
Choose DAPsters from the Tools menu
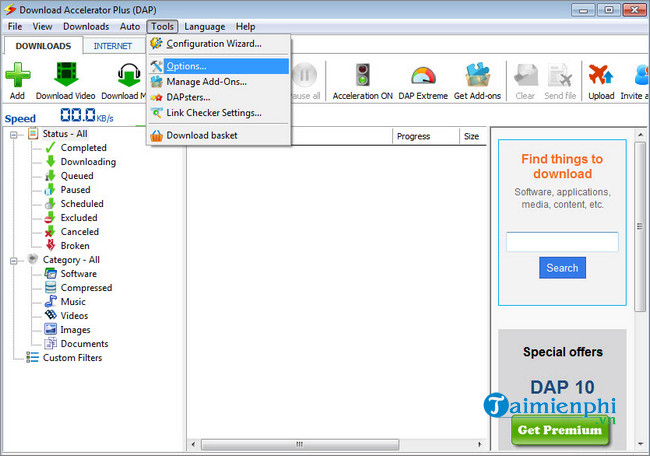point(219,97)
